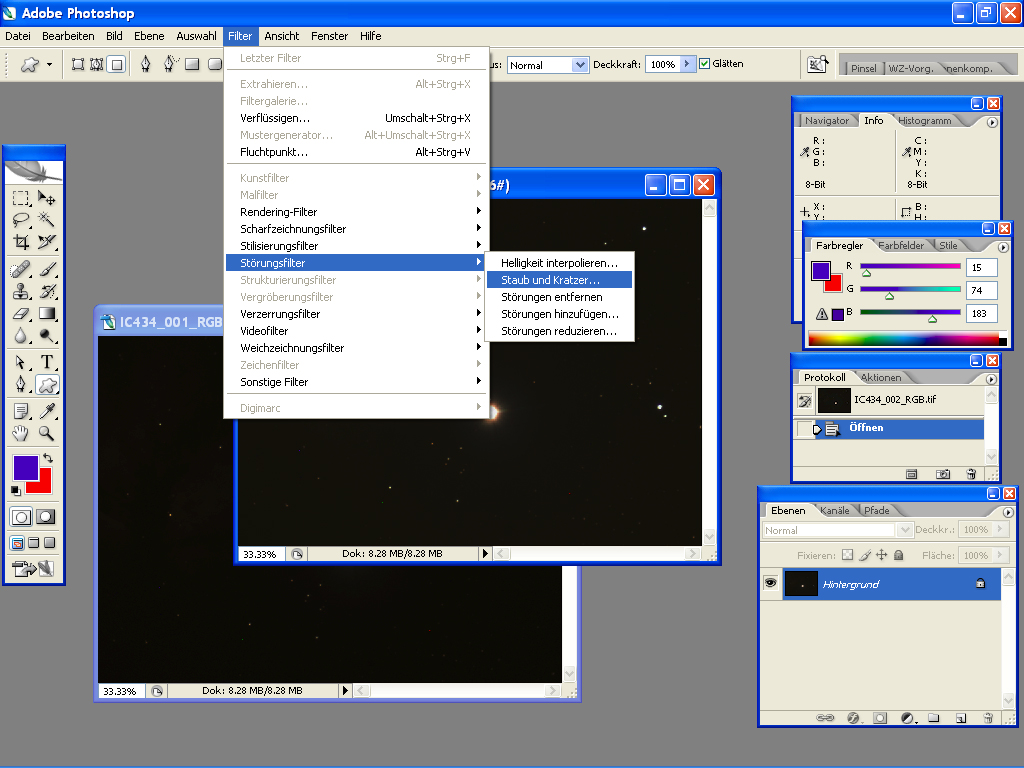This screenshot has width=1024, height=768.
Task: Select the Move tool
Action: click(46, 198)
